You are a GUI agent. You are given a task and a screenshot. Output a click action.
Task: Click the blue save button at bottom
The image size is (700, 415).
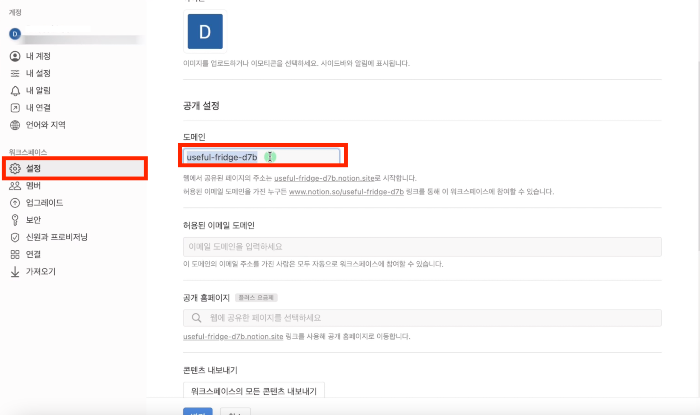[x=198, y=411]
